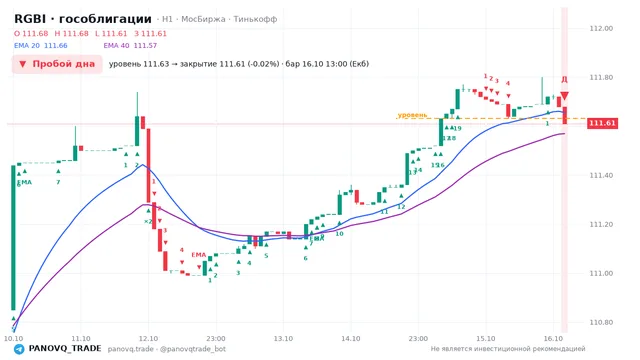Click the tall green candle at 10.10
640x360 pixels.
click(x=13, y=238)
